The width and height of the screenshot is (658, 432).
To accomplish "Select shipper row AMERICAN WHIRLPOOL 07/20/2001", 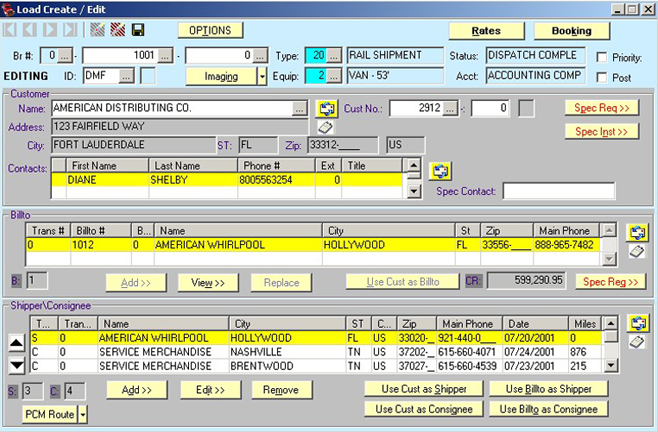I will [x=317, y=338].
